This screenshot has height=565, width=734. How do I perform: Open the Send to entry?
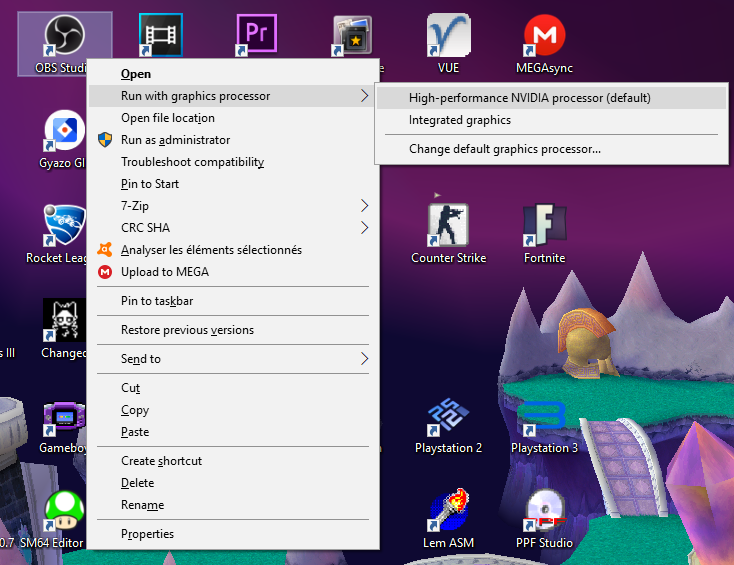(233, 359)
